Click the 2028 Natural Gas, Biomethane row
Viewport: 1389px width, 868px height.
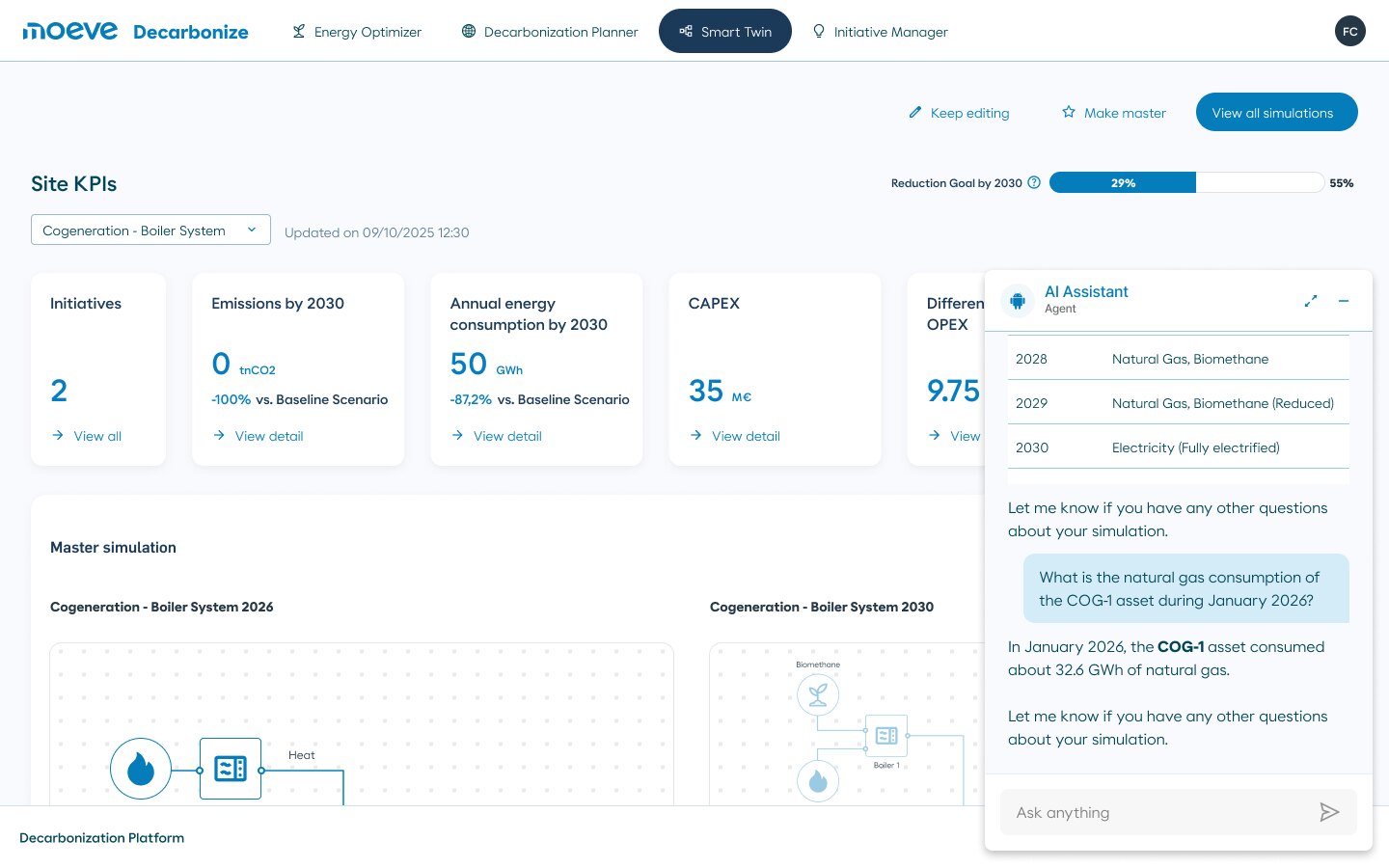(1179, 359)
